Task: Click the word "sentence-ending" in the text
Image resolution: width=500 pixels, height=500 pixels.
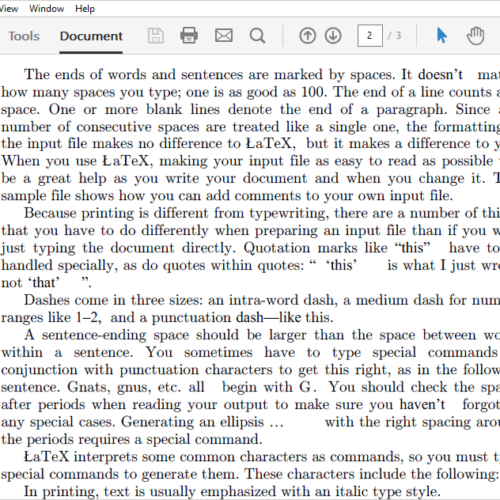Action: tap(94, 335)
